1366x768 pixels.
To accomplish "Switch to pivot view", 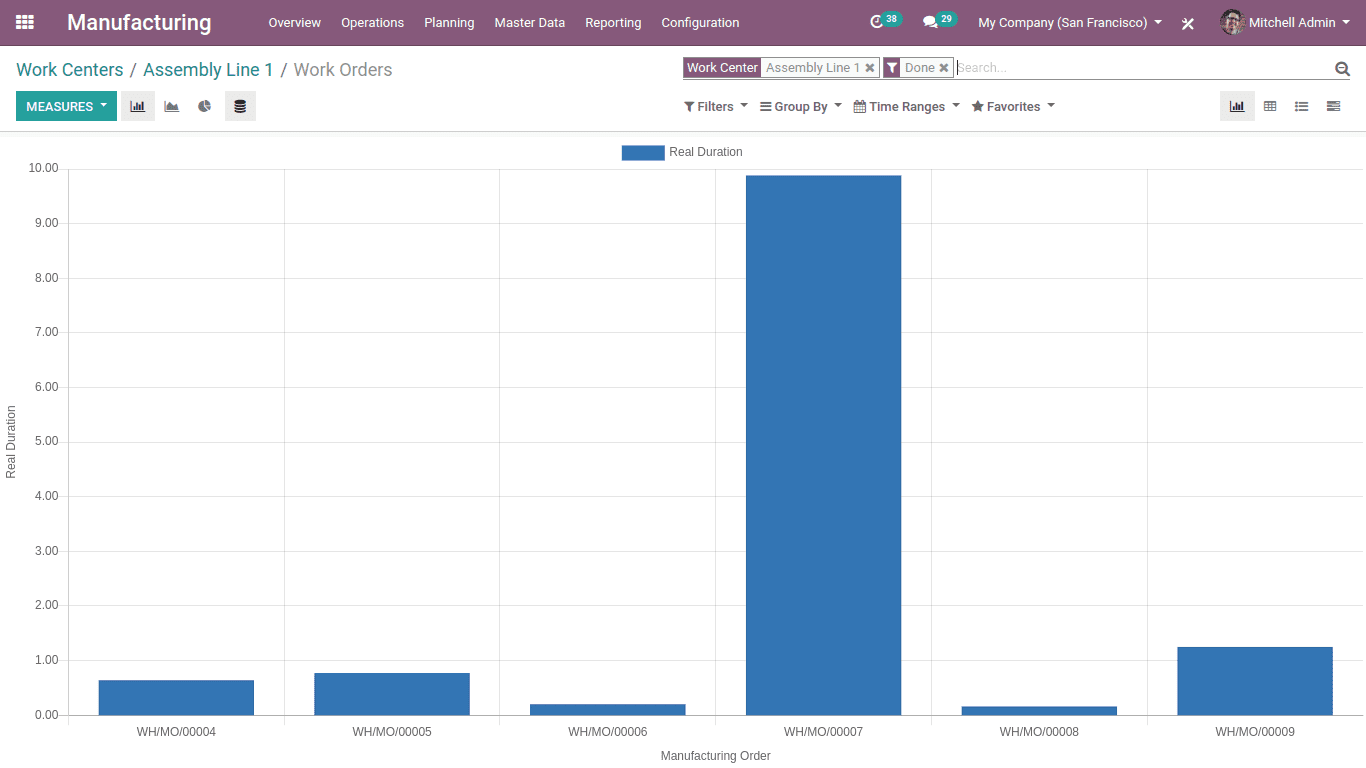I will click(x=1270, y=106).
